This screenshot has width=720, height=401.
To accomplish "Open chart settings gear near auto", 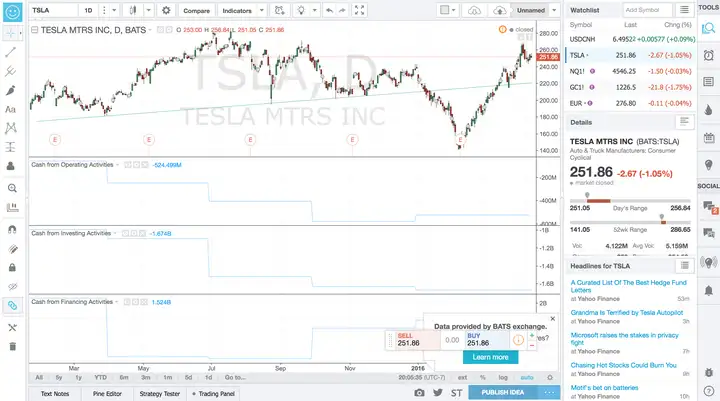I will [550, 378].
